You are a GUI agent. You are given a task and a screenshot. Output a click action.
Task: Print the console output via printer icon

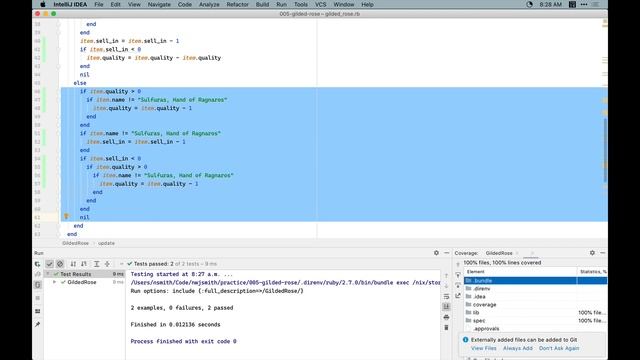tap(447, 317)
